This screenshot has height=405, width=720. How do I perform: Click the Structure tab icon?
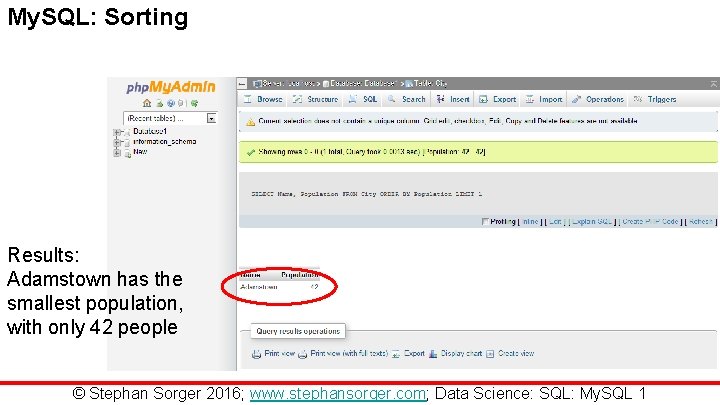click(x=298, y=99)
